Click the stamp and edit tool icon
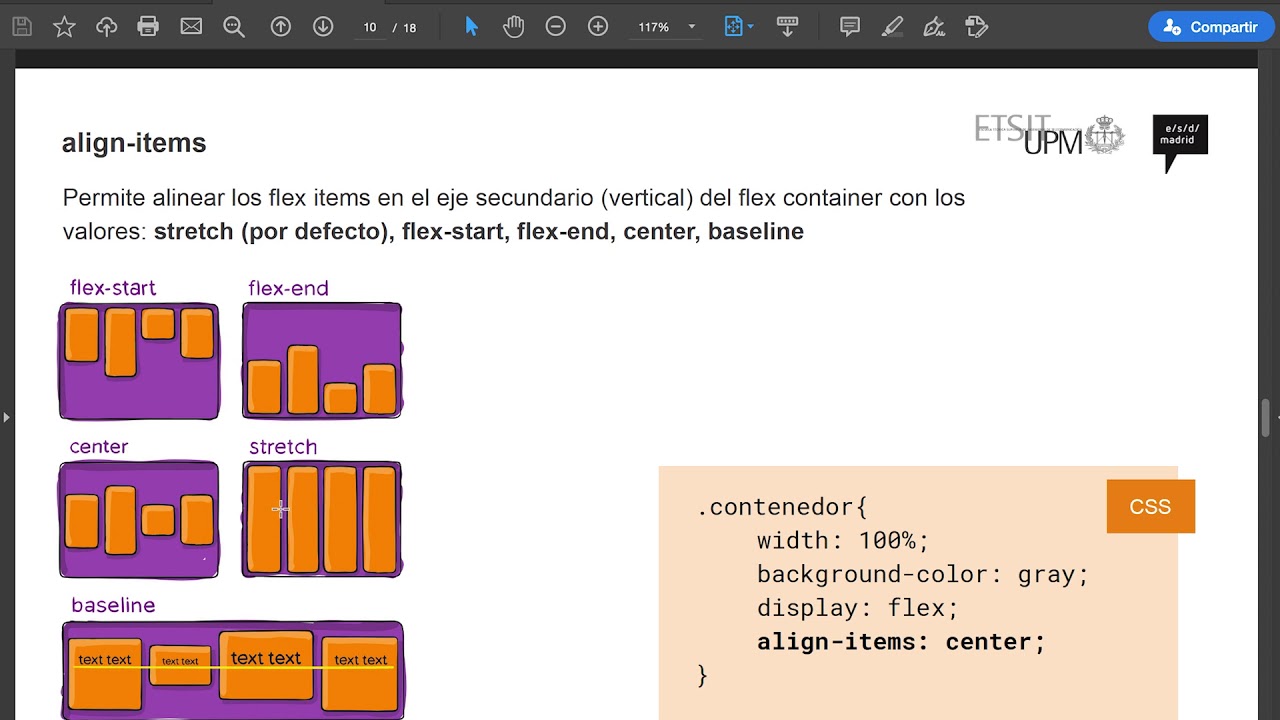This screenshot has width=1280, height=720. [x=977, y=27]
